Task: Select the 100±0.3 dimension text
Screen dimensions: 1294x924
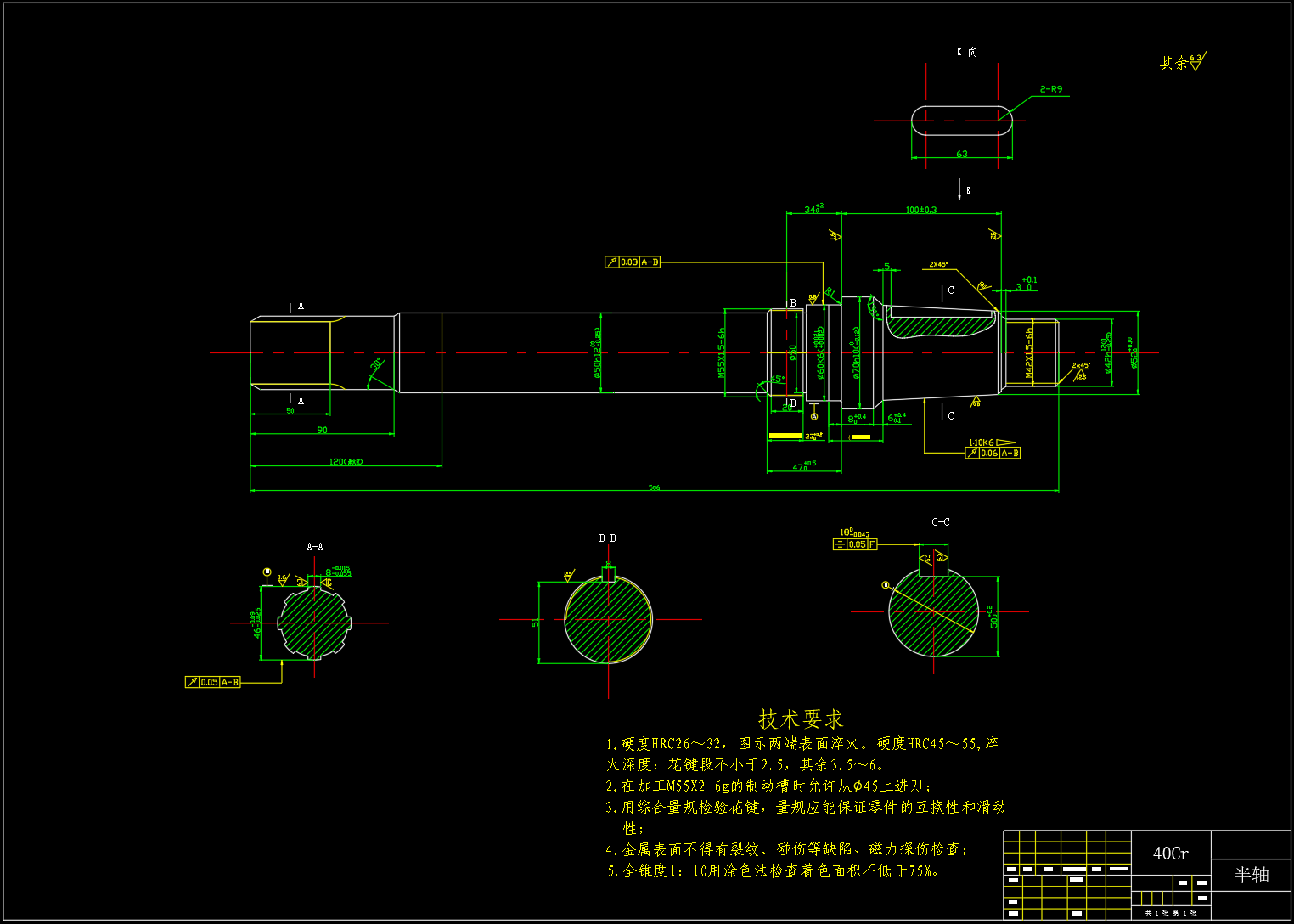Action: pyautogui.click(x=920, y=210)
